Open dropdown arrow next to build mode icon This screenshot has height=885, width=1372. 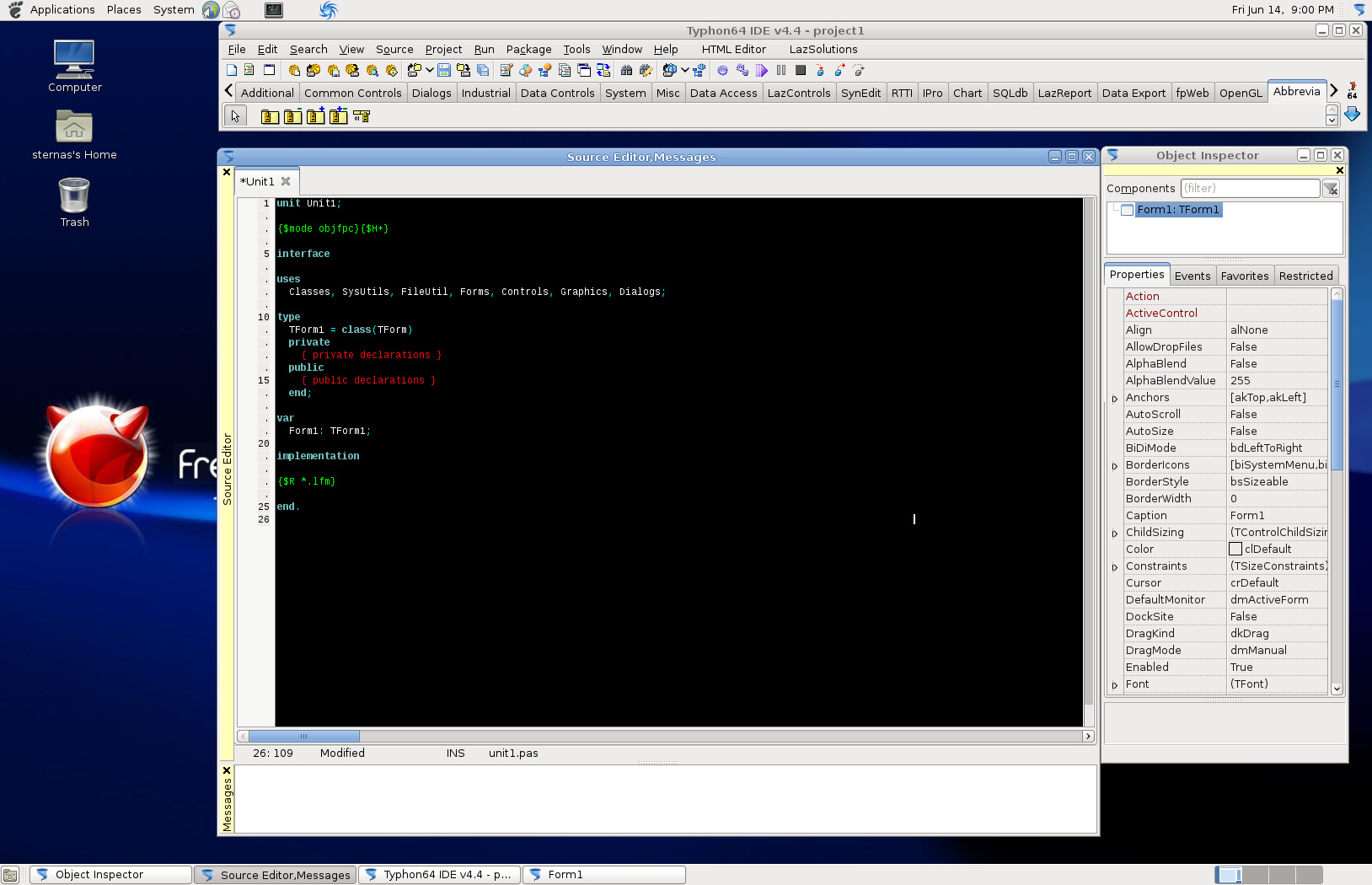pos(685,70)
